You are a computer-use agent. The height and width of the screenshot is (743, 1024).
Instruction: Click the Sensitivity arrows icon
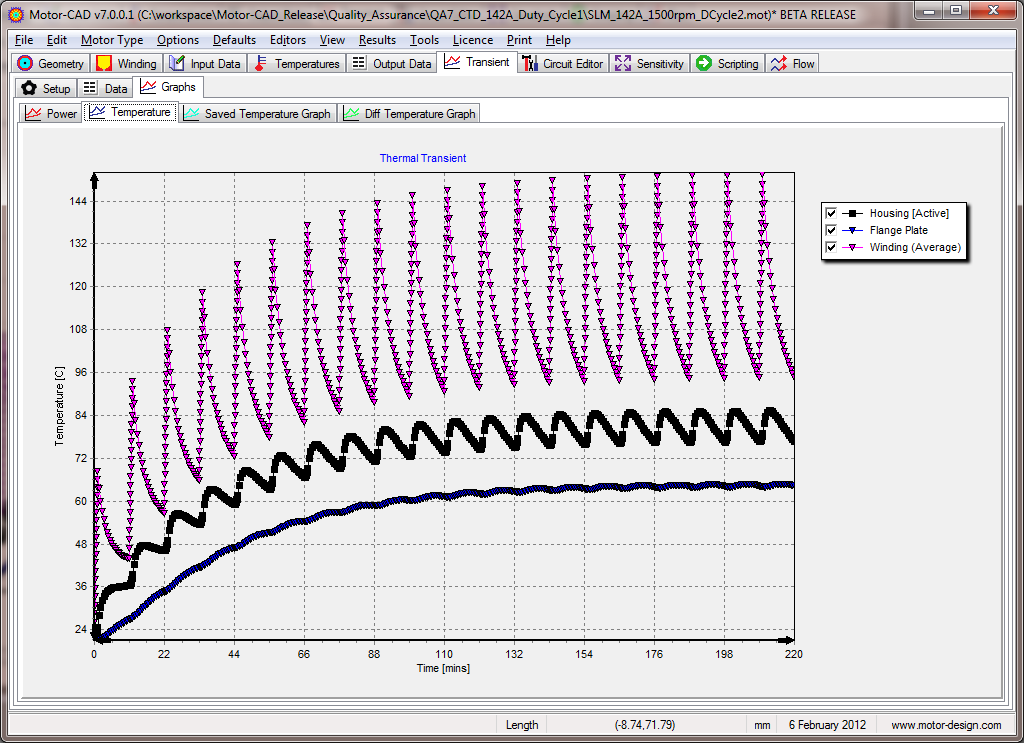point(622,63)
